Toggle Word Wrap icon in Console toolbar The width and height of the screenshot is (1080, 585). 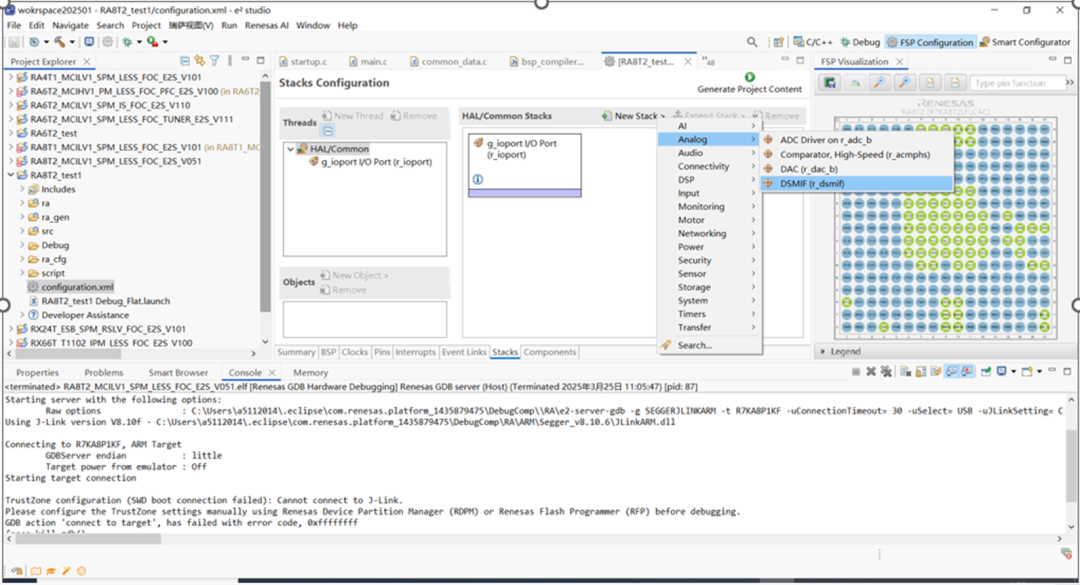coord(935,372)
